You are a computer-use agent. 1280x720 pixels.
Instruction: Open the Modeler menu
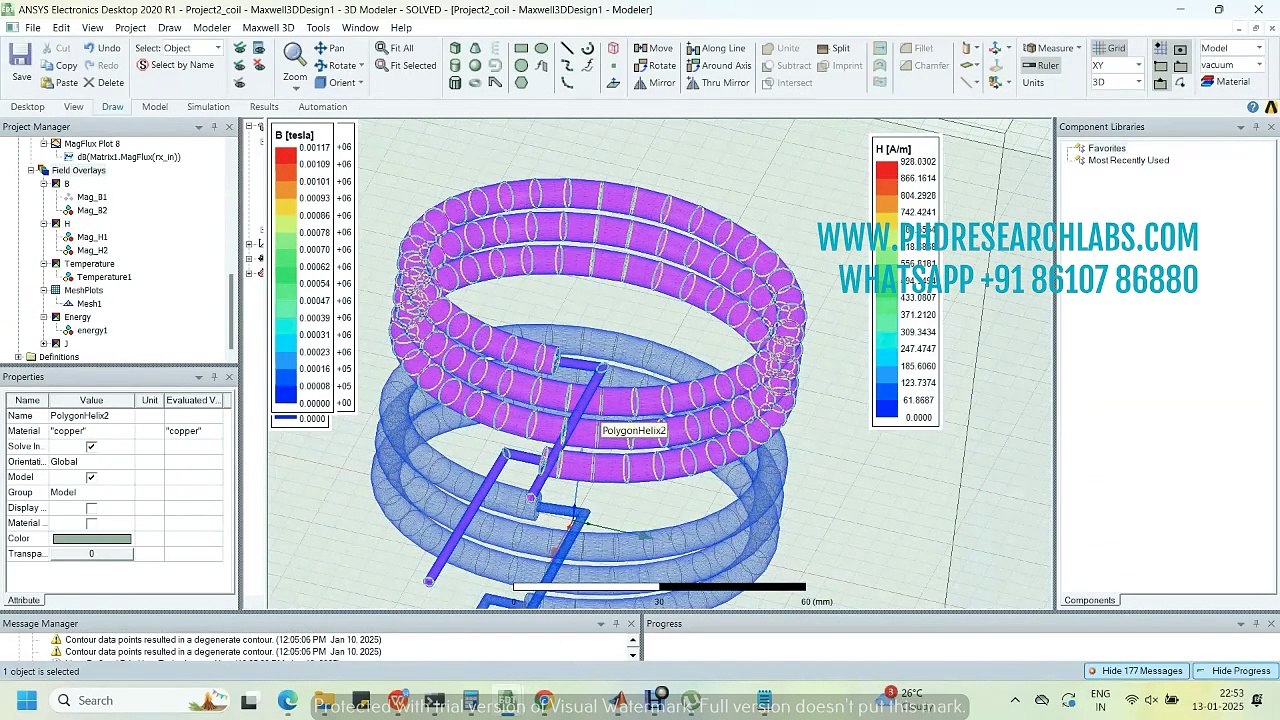(211, 28)
